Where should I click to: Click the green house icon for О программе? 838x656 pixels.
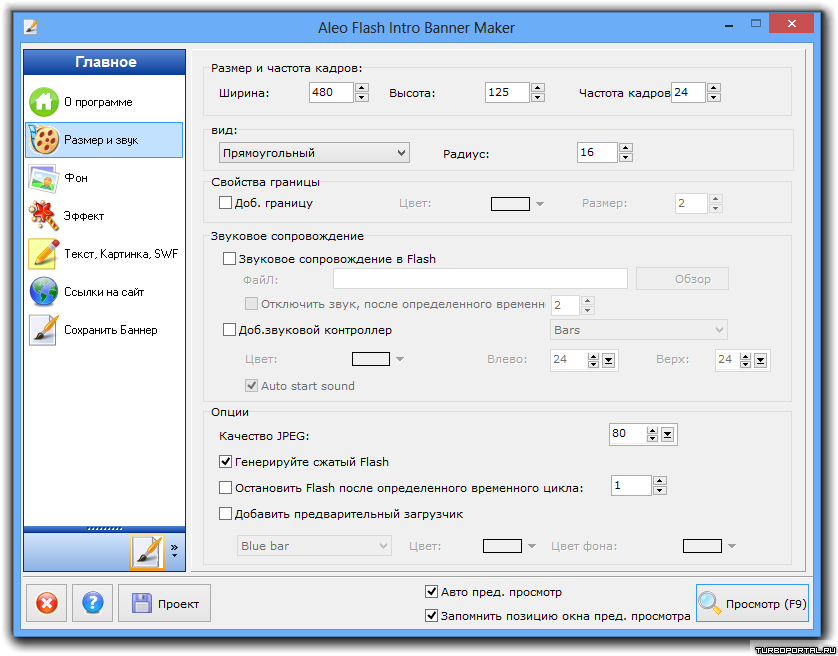43,102
